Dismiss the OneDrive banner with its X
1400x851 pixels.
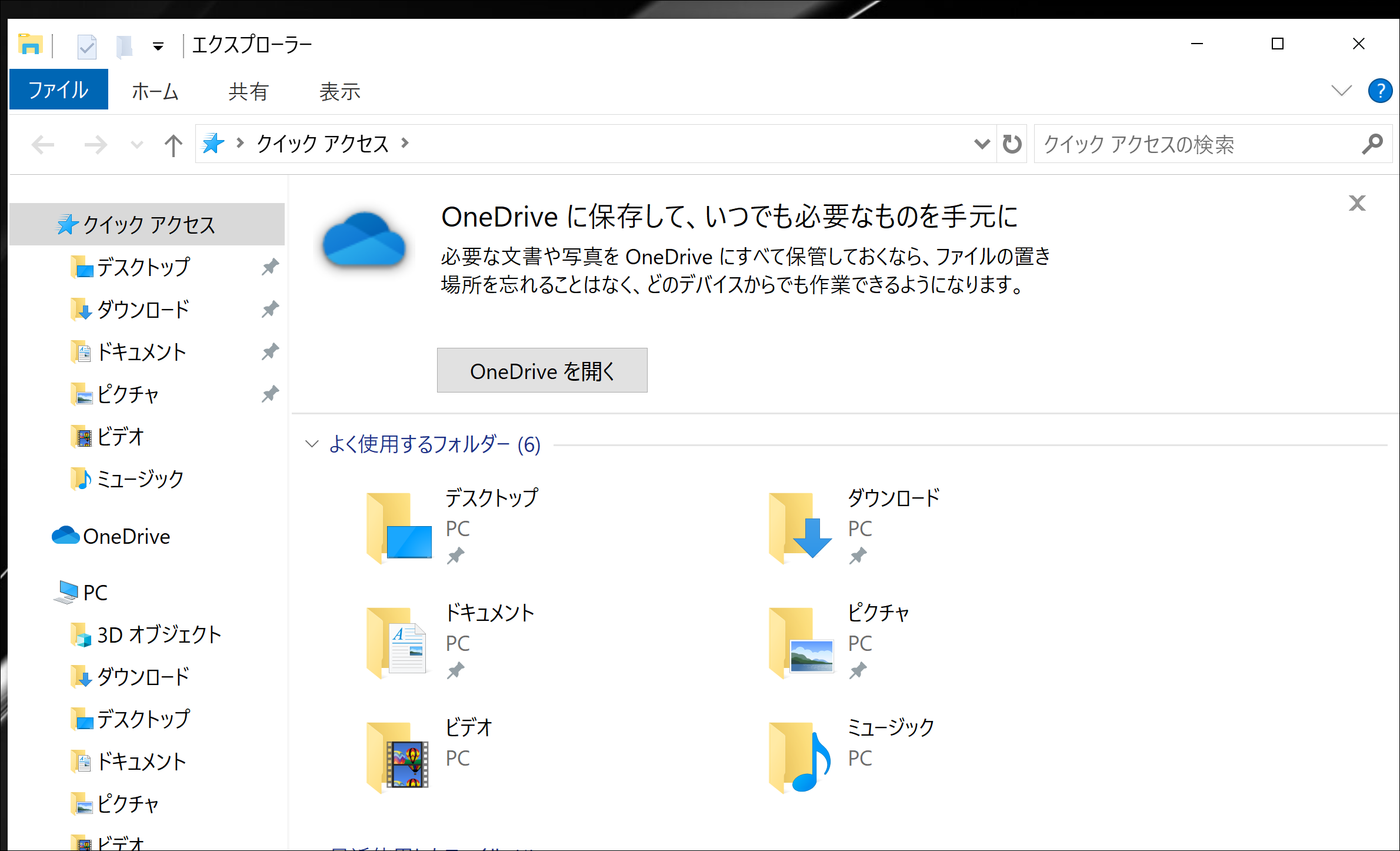coord(1357,203)
